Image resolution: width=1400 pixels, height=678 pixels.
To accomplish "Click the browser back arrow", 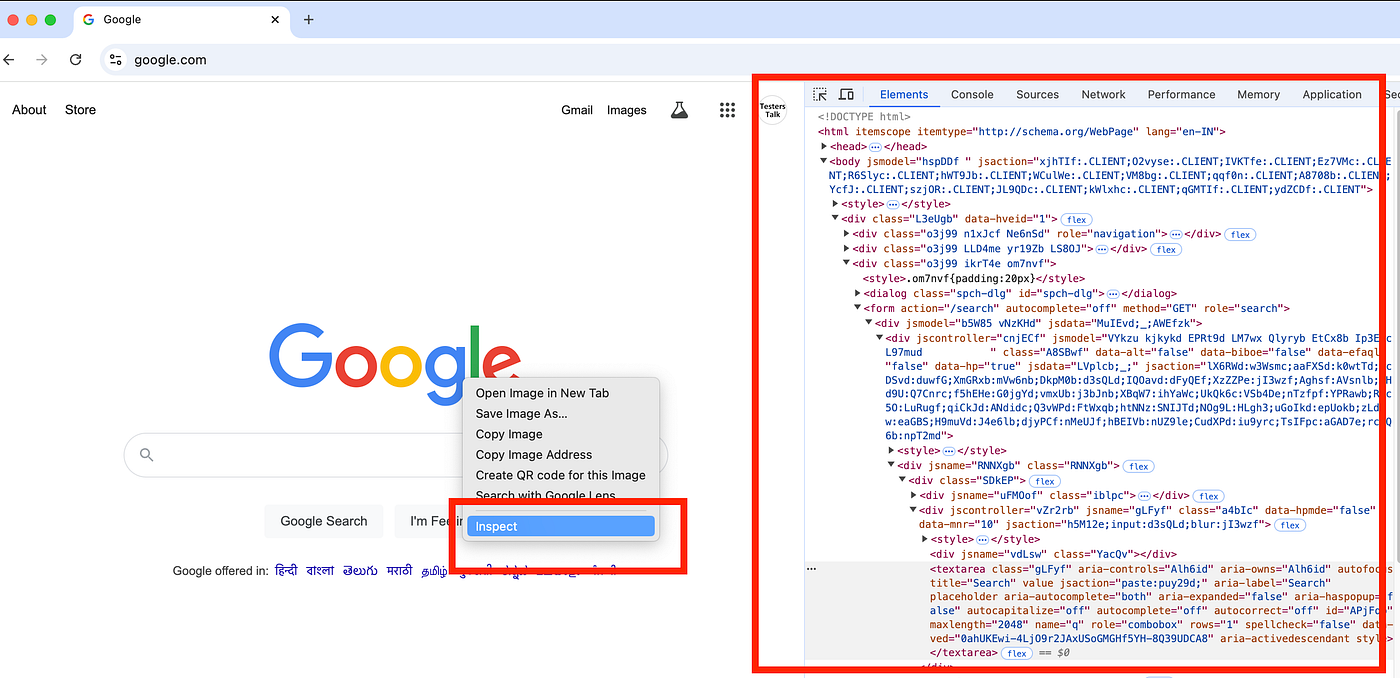I will click(x=10, y=59).
